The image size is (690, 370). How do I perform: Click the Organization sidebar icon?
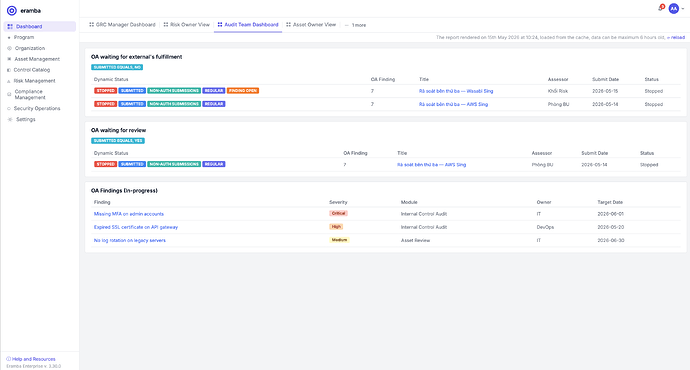(9, 48)
